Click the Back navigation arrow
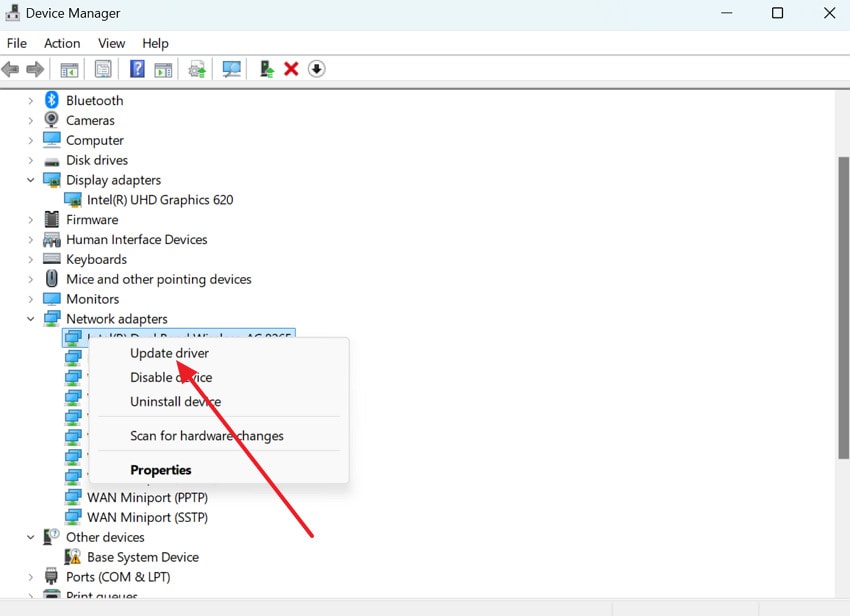The image size is (850, 616). pos(11,68)
